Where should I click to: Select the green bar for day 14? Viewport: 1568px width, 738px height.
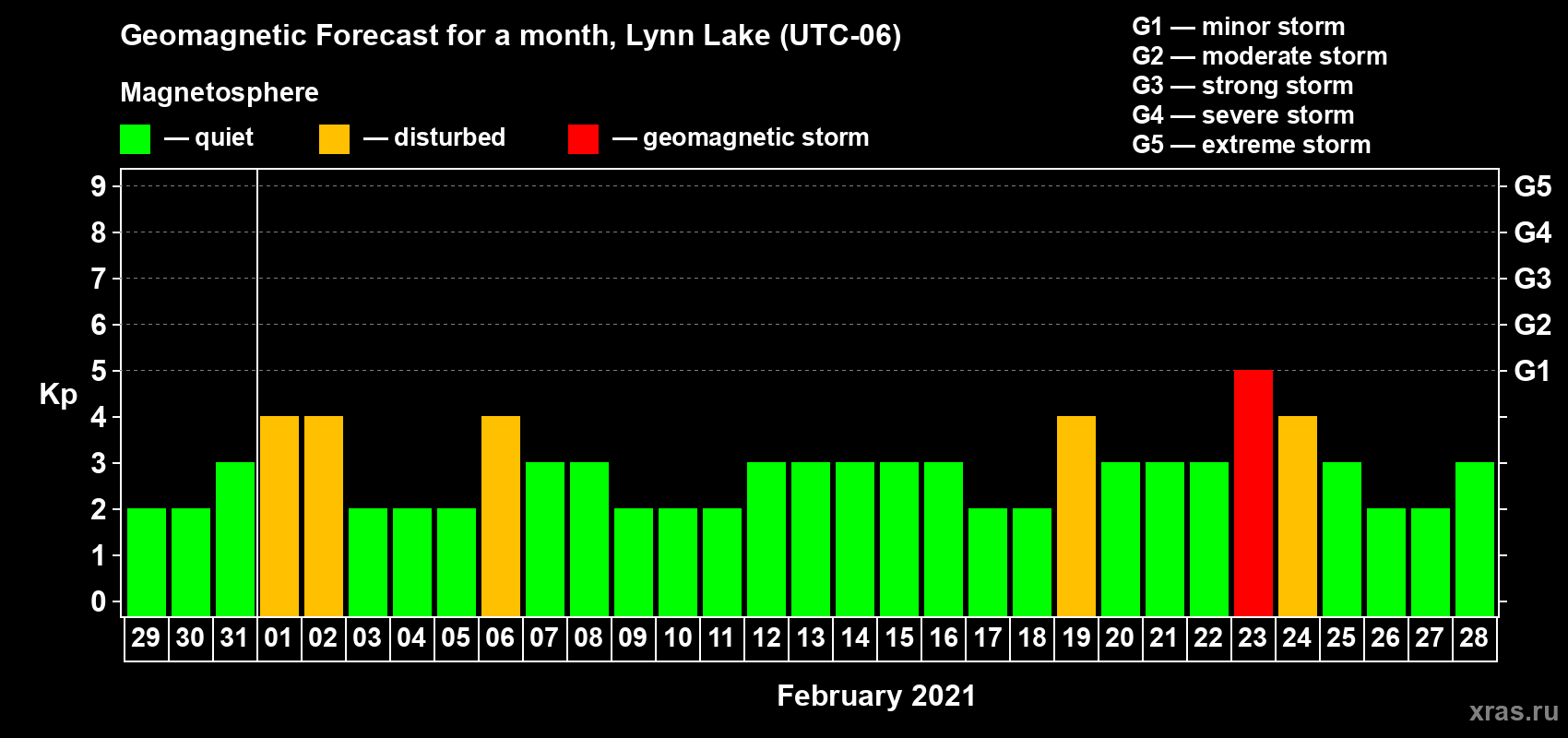pos(855,540)
